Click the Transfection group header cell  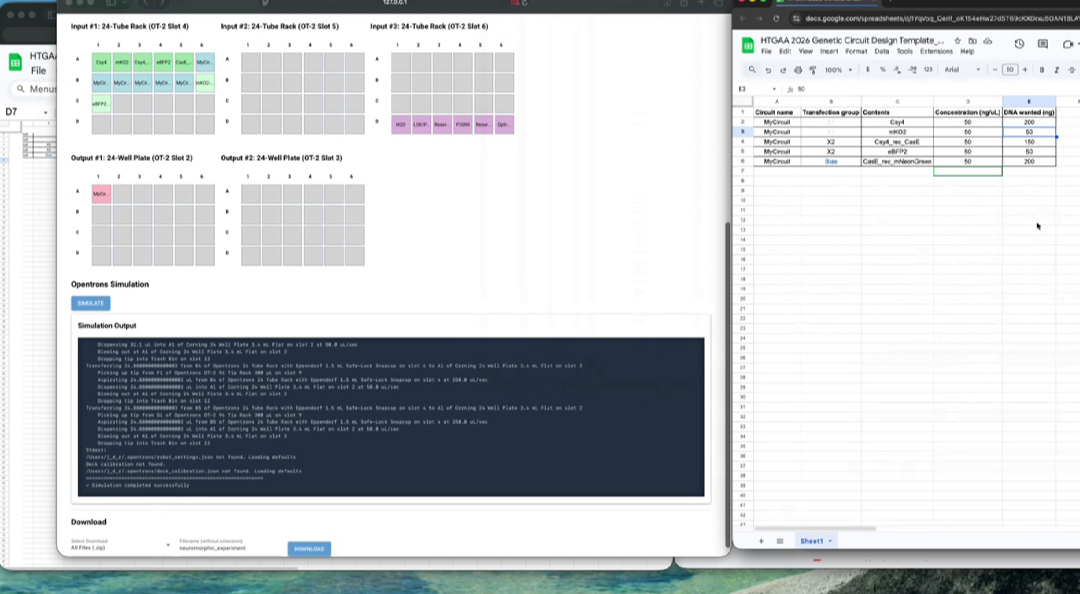[x=831, y=112]
